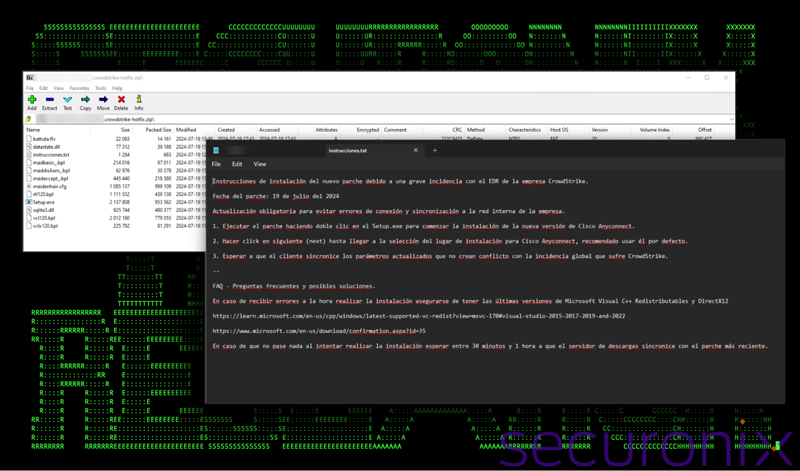Click the Copy toolbar icon
The height and width of the screenshot is (471, 800).
click(x=85, y=102)
